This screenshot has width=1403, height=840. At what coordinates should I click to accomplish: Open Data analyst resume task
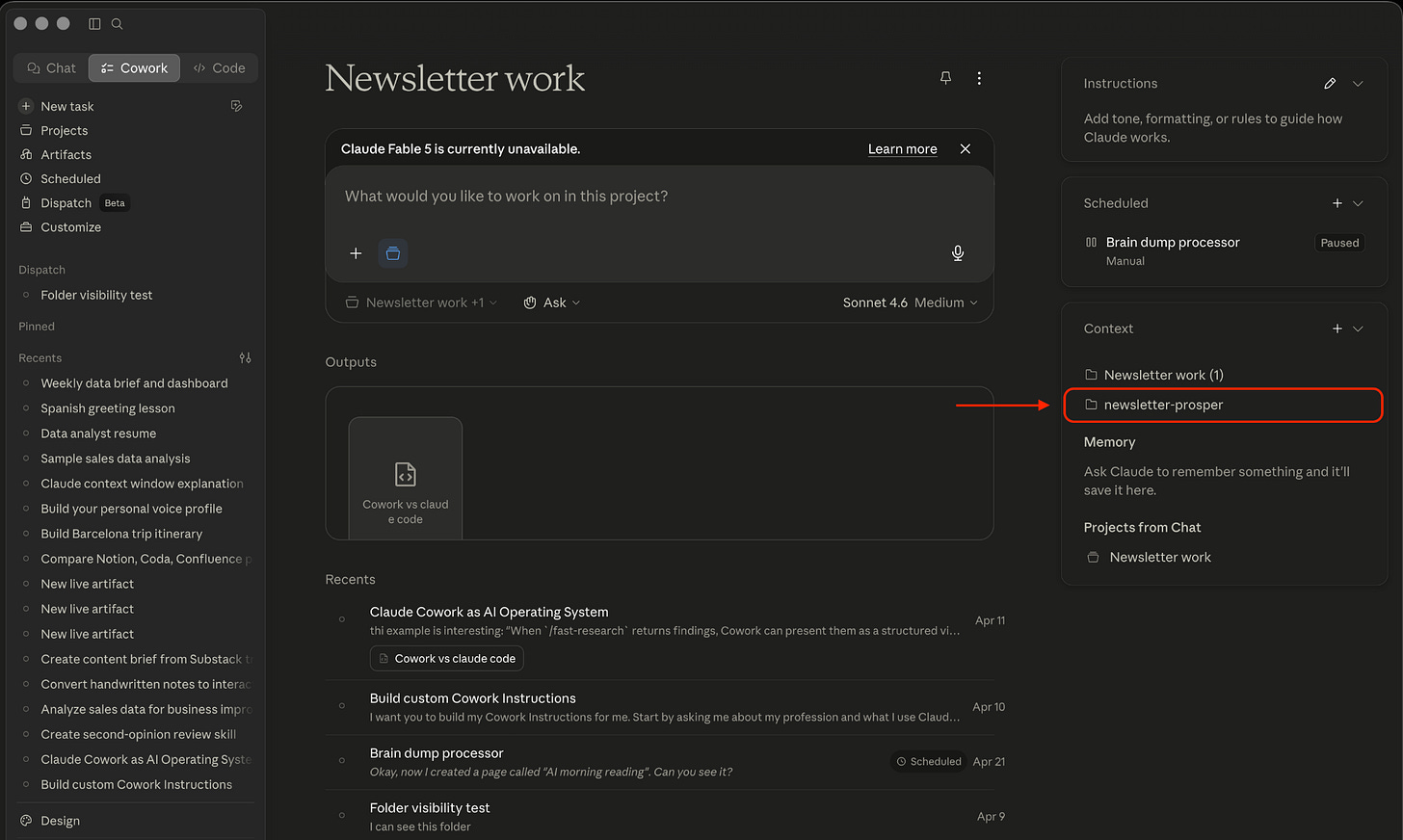[98, 433]
